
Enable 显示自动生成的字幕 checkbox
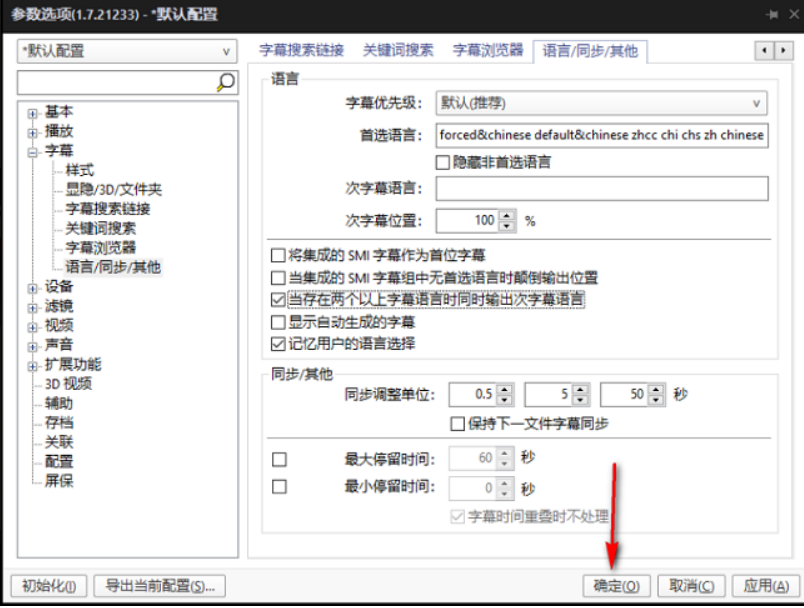point(278,322)
